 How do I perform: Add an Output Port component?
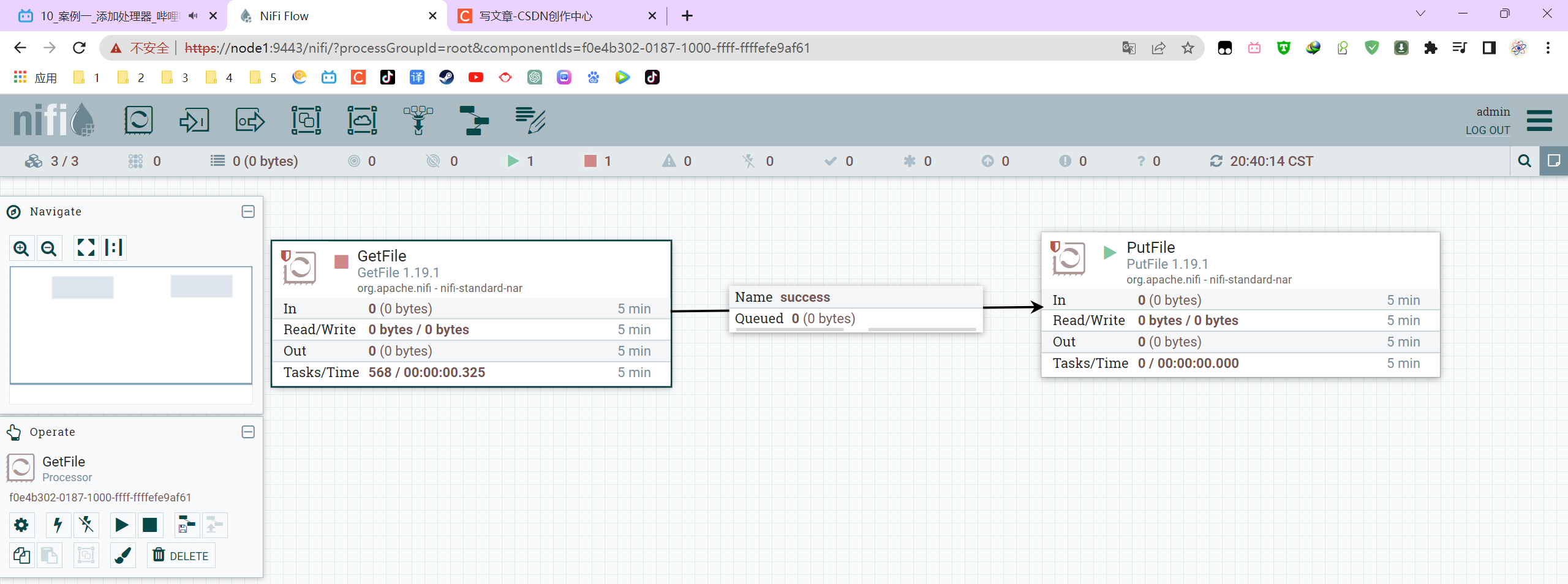pyautogui.click(x=250, y=120)
